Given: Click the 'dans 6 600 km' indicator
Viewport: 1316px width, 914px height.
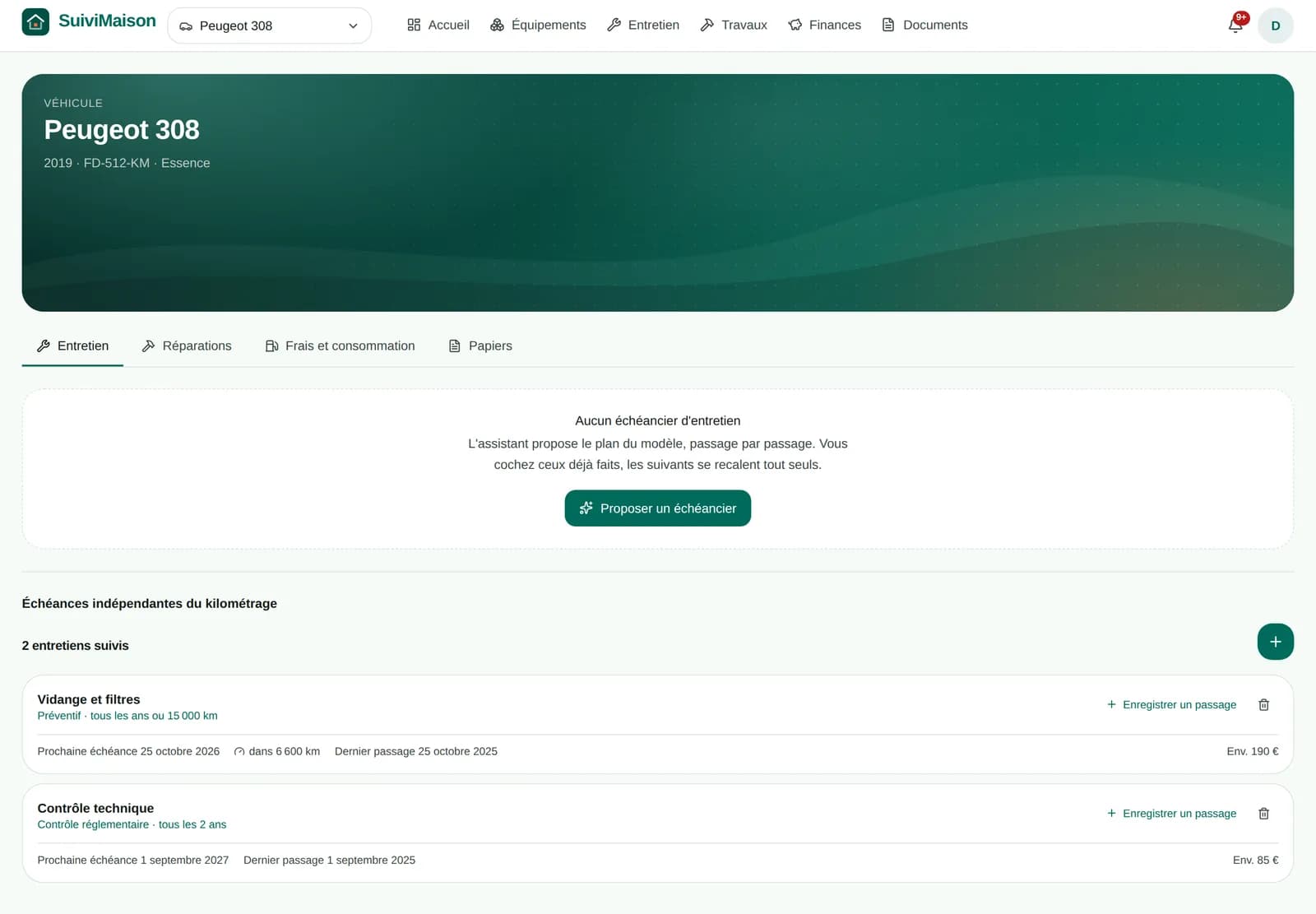Looking at the screenshot, I should tap(277, 751).
